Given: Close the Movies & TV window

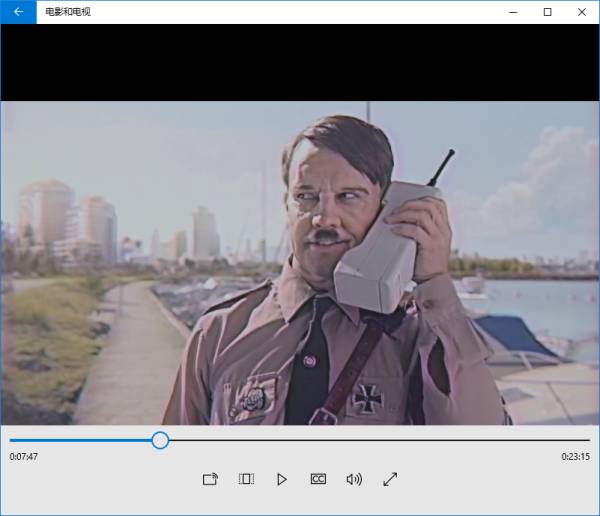Looking at the screenshot, I should (x=582, y=12).
